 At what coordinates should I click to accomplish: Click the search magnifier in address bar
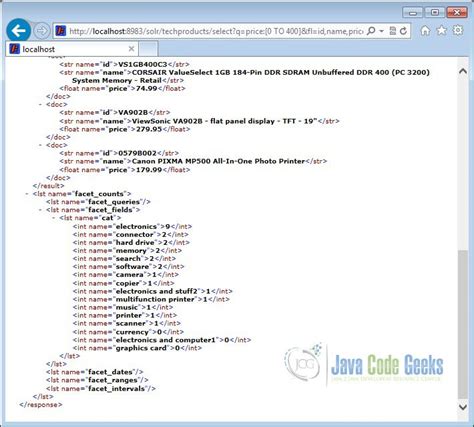pyautogui.click(x=371, y=31)
